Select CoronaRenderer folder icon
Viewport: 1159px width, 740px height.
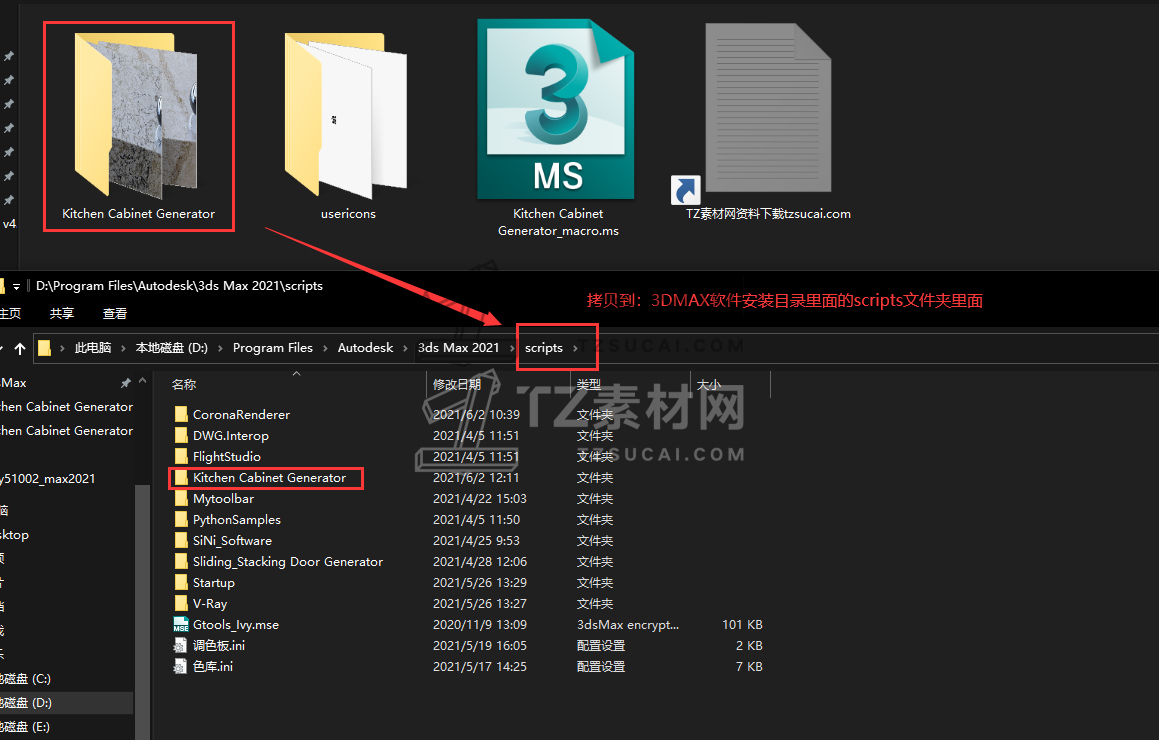tap(181, 414)
